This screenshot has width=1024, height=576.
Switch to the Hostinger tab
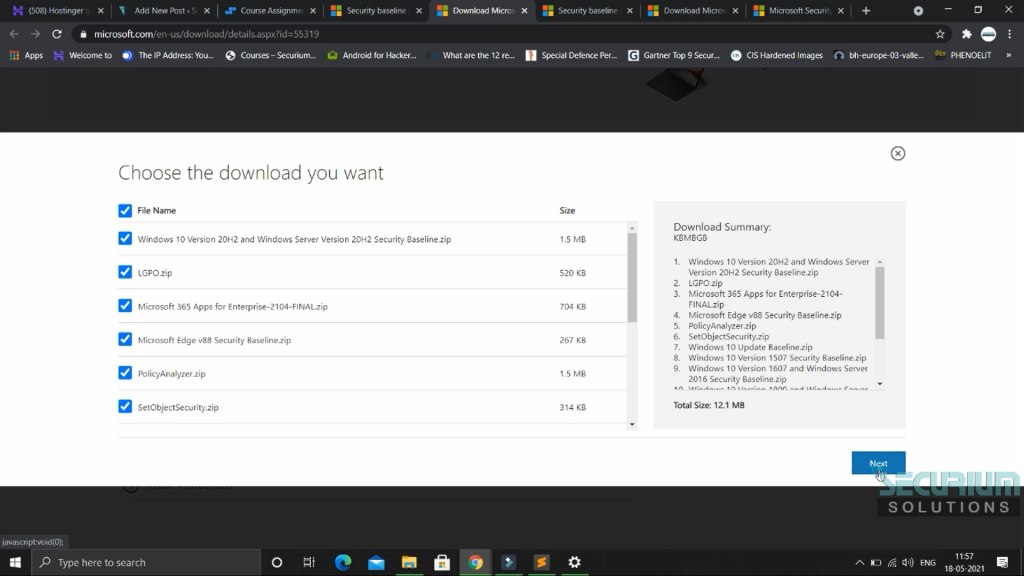57,10
